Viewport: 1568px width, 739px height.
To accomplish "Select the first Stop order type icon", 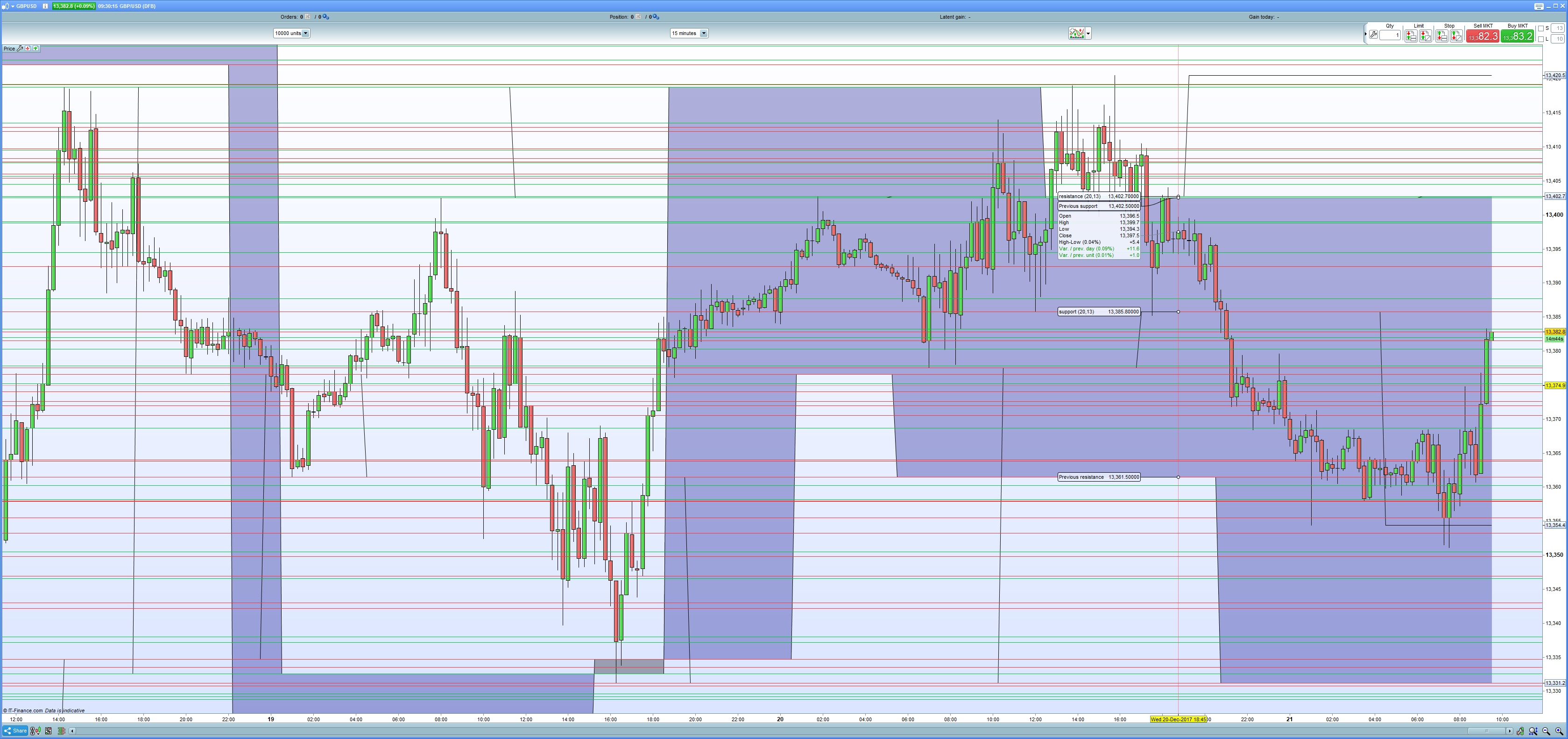I will click(1441, 36).
